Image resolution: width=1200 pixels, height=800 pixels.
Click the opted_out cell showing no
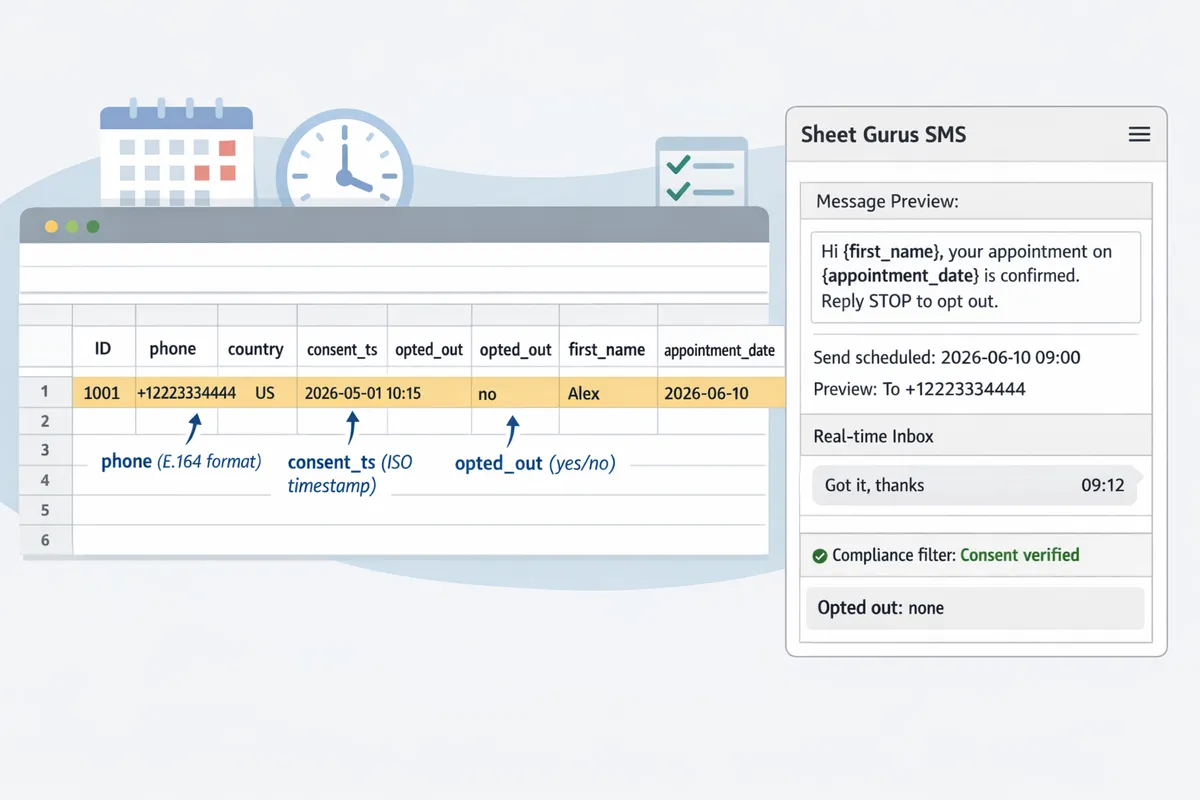515,393
